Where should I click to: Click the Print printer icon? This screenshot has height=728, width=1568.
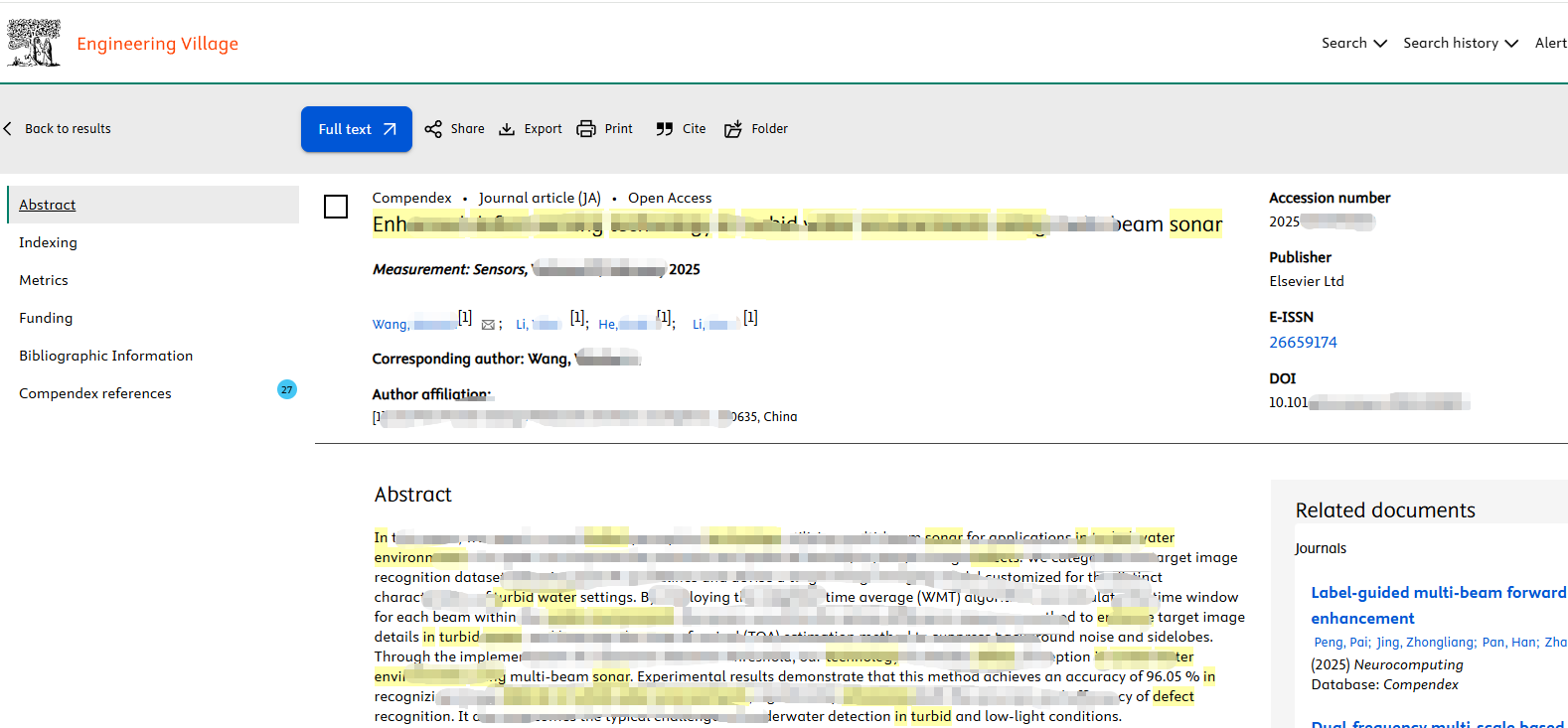pos(586,129)
